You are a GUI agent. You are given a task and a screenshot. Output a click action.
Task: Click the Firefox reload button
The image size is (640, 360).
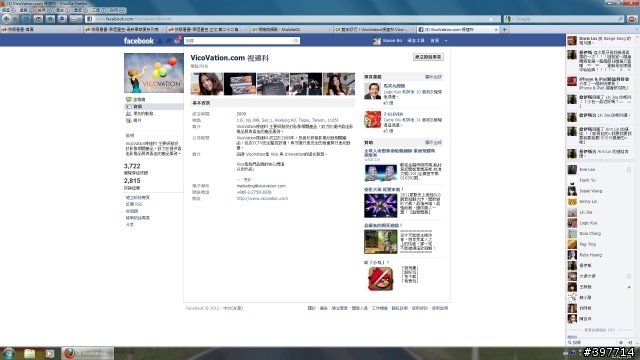click(38, 19)
